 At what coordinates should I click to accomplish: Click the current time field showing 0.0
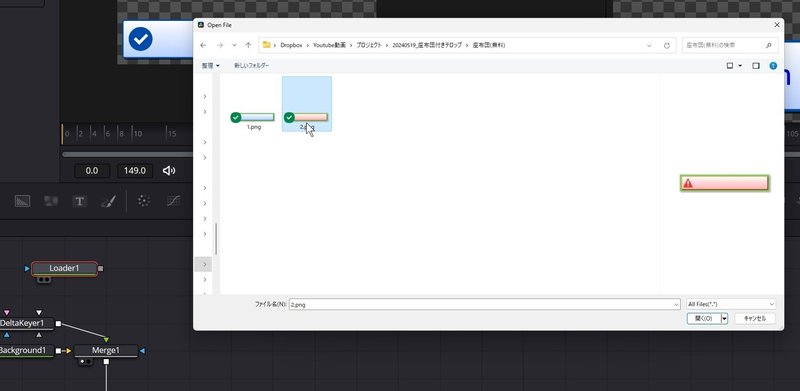(x=92, y=170)
